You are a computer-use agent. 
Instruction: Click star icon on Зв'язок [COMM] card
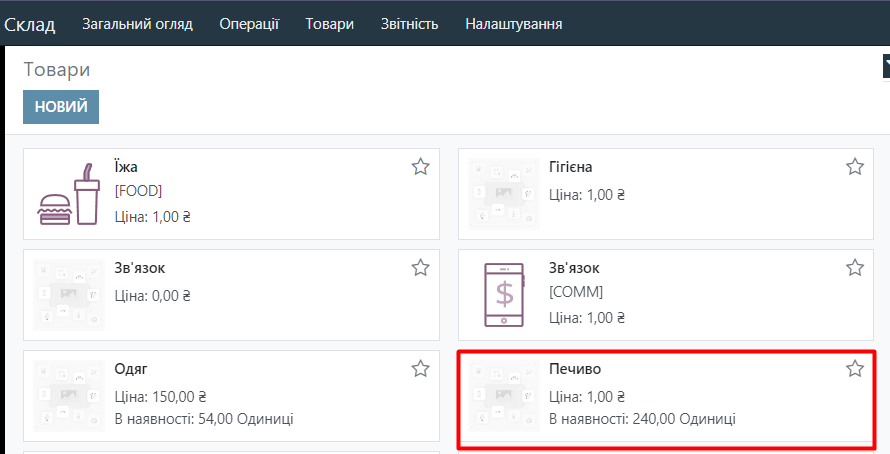(854, 268)
